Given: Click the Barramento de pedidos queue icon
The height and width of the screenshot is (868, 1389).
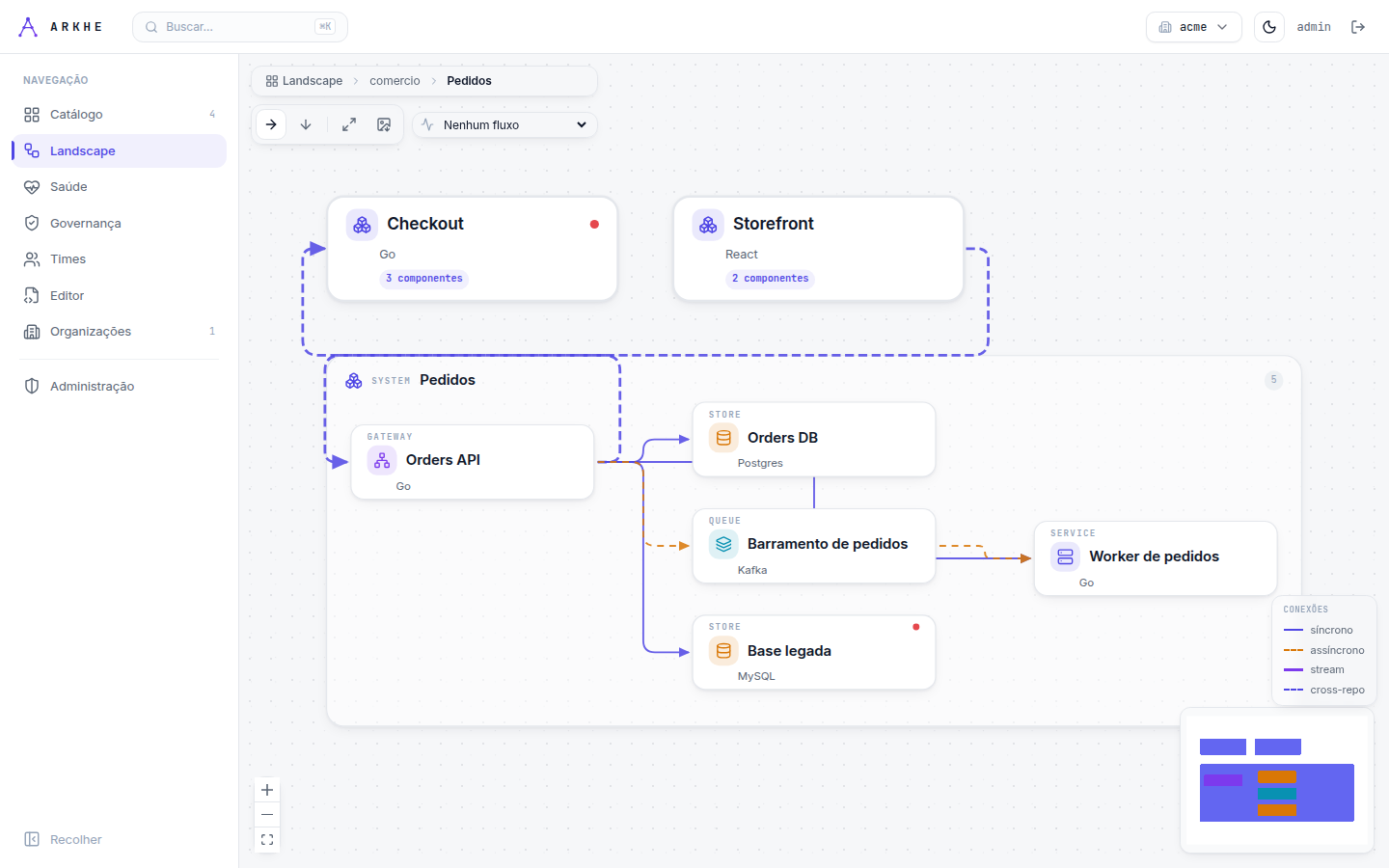Looking at the screenshot, I should [x=723, y=544].
